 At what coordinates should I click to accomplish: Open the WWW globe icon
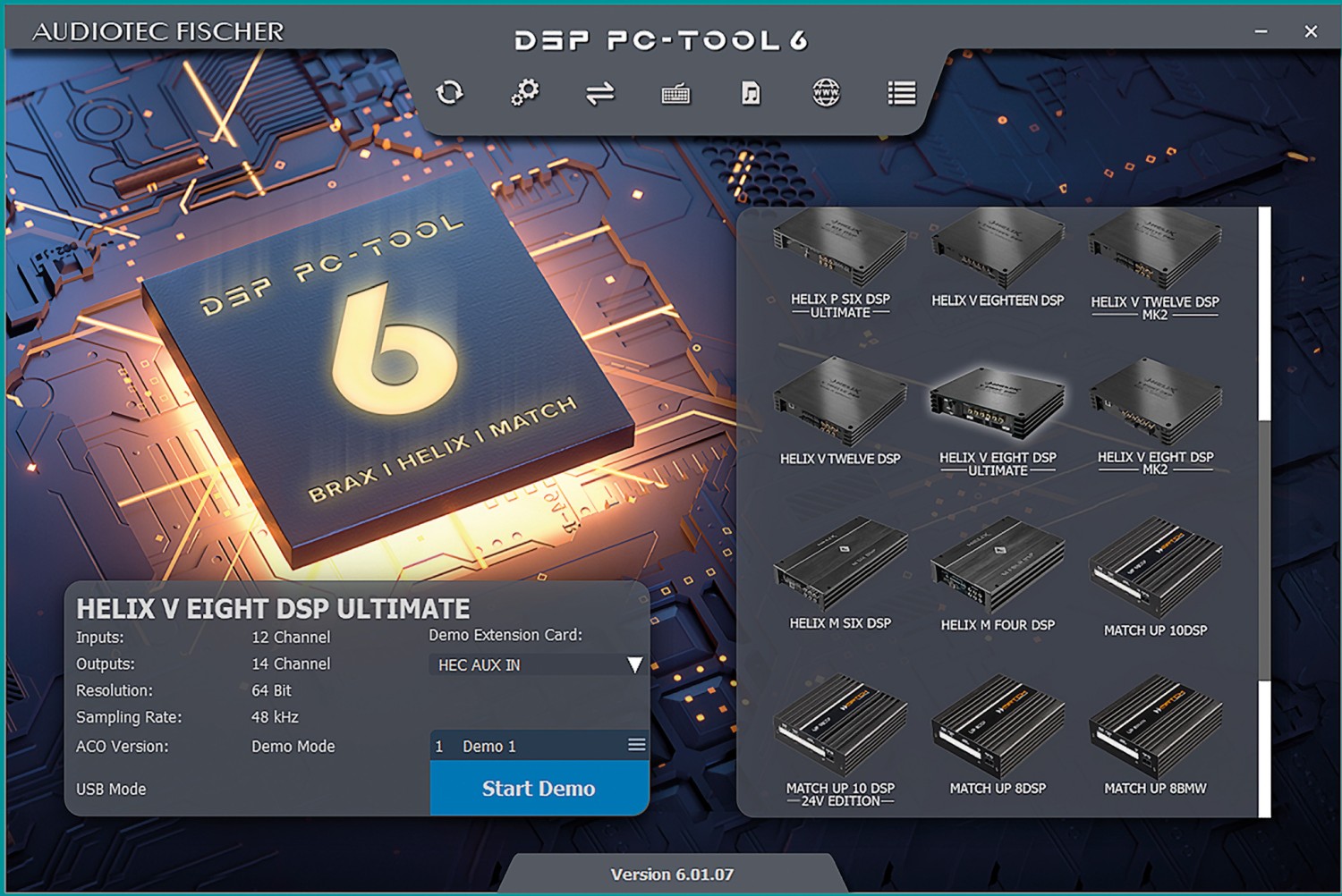point(826,92)
